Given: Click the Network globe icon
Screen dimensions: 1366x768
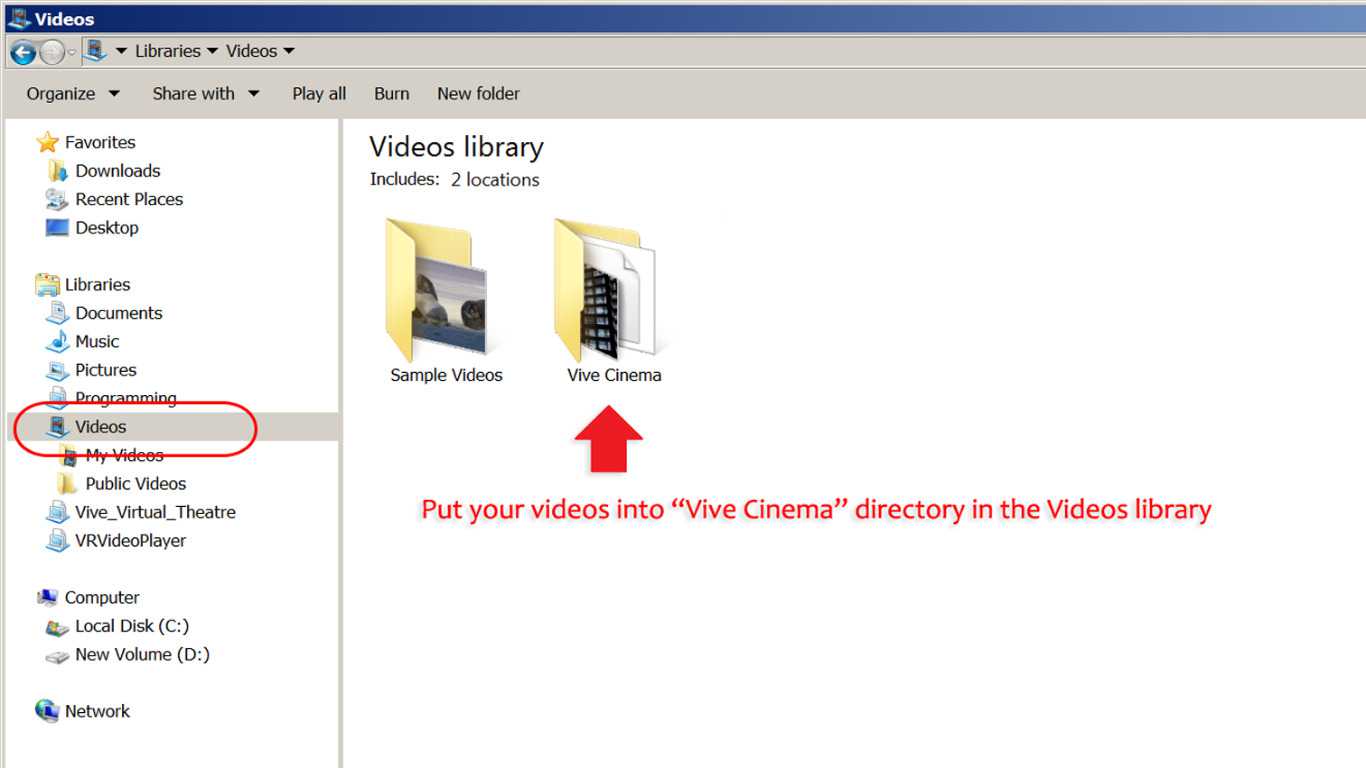Looking at the screenshot, I should pyautogui.click(x=47, y=711).
